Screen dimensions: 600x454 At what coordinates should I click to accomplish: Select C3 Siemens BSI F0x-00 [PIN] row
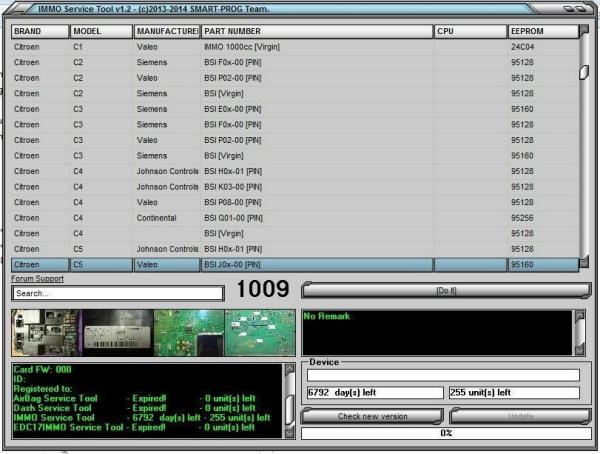tap(295, 124)
